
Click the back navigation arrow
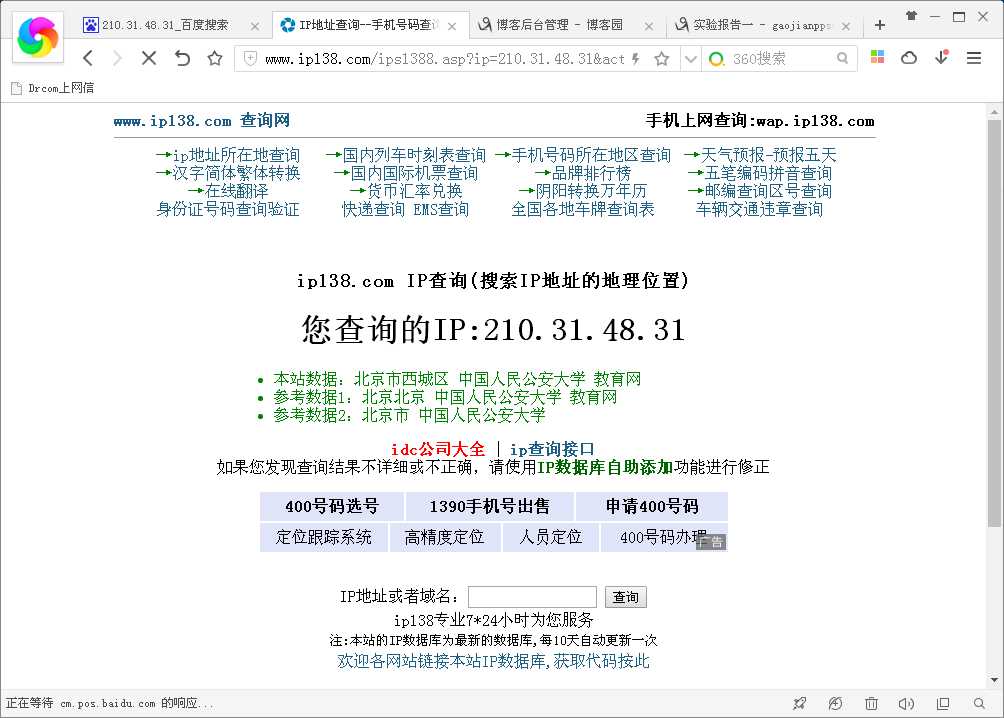88,59
